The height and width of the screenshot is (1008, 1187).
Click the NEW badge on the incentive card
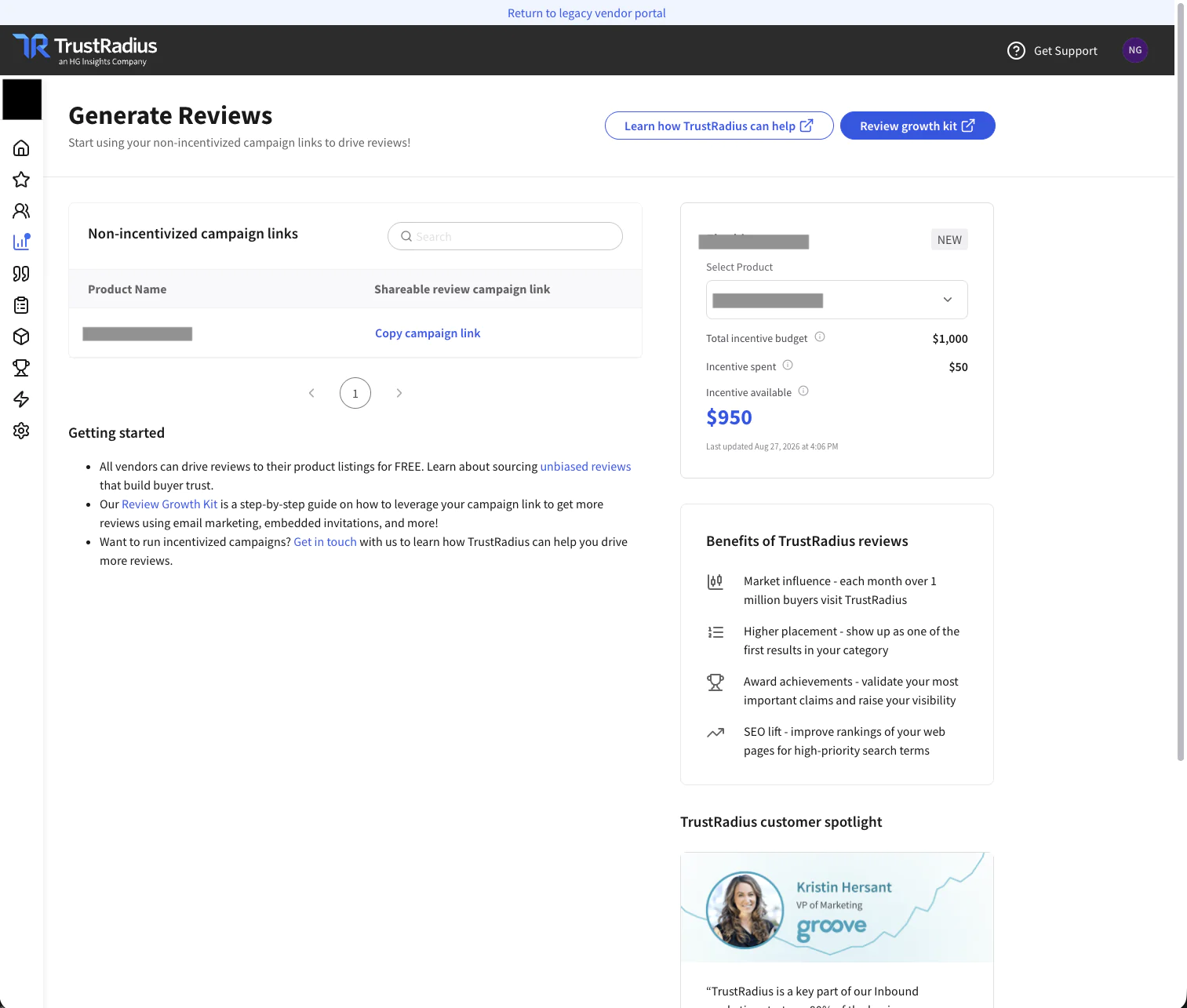(x=949, y=240)
